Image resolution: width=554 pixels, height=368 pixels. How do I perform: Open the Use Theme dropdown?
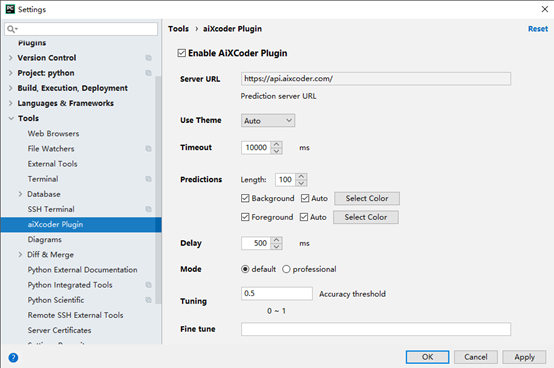click(x=268, y=120)
